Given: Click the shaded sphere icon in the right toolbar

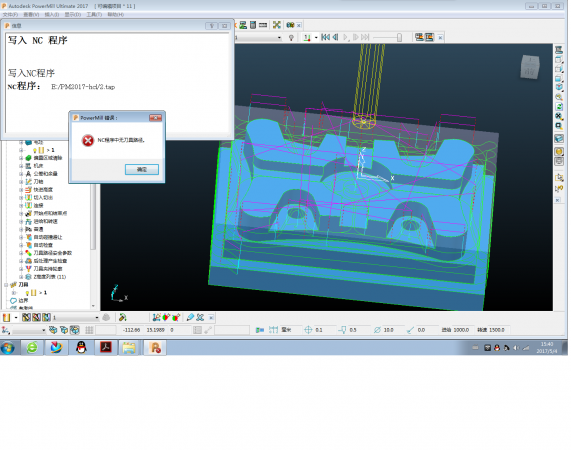Looking at the screenshot, I should pos(559,151).
